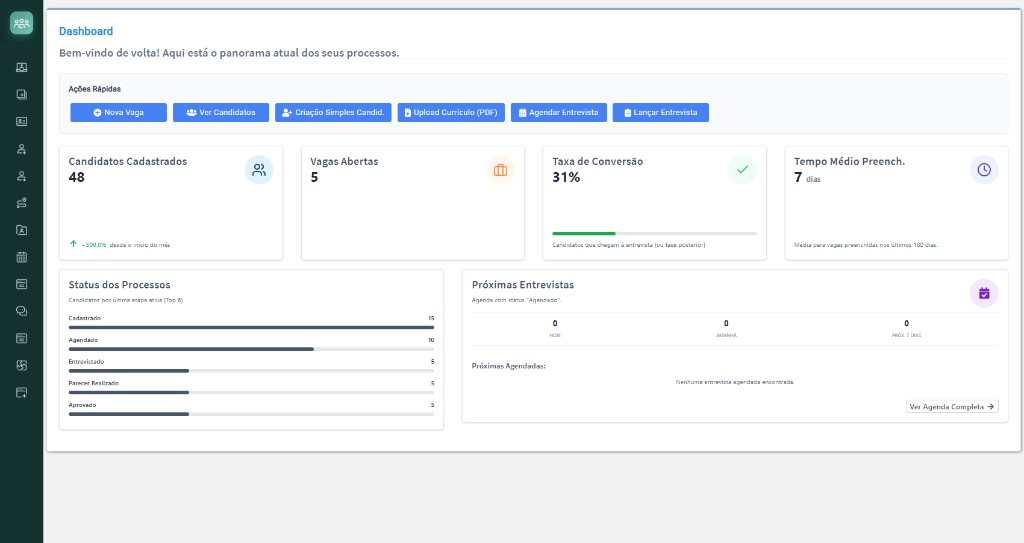This screenshot has height=543, width=1024.
Task: Click the Aprovado stage label
Action: 82,405
